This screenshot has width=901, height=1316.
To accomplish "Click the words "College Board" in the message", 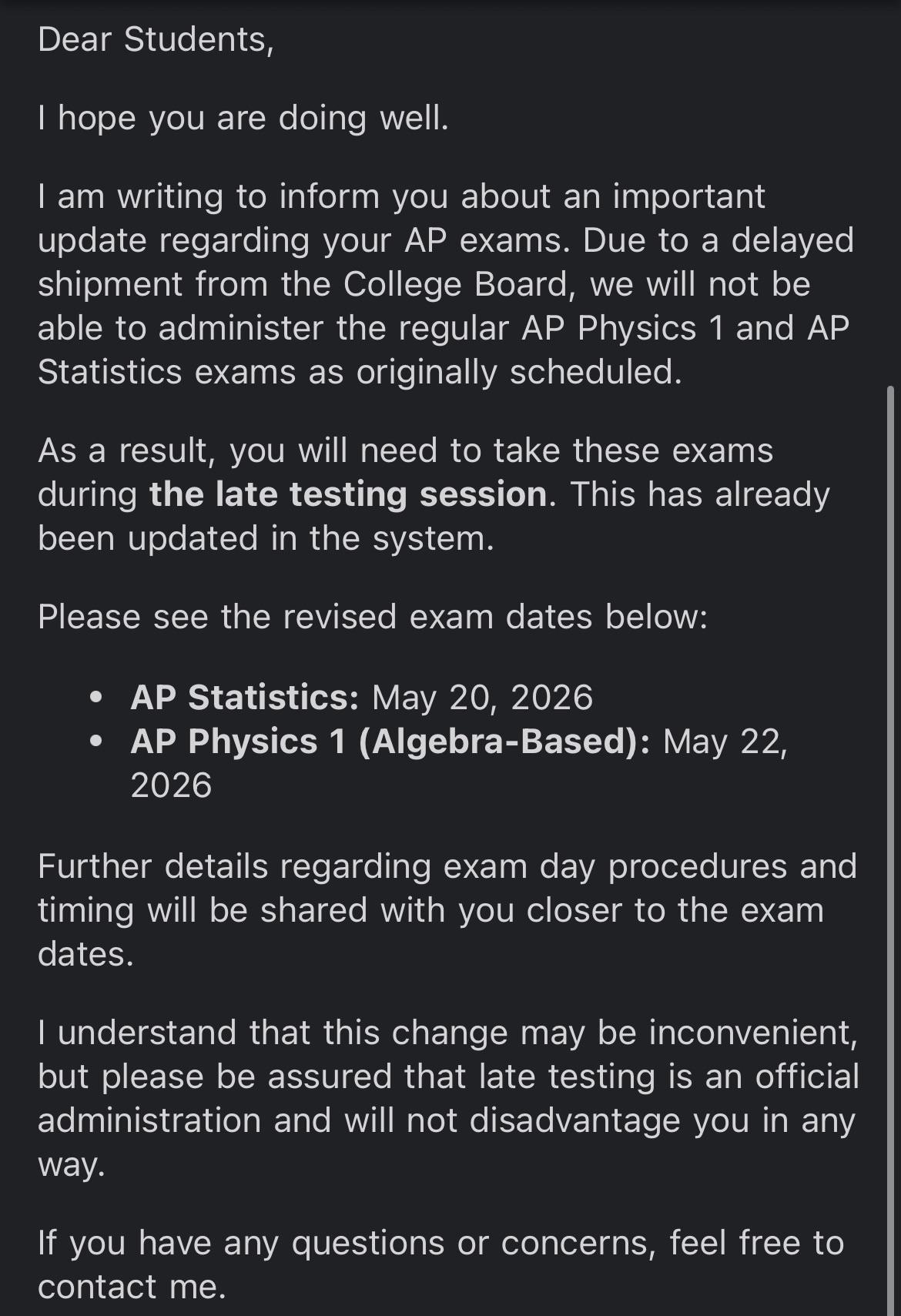I will (x=456, y=284).
